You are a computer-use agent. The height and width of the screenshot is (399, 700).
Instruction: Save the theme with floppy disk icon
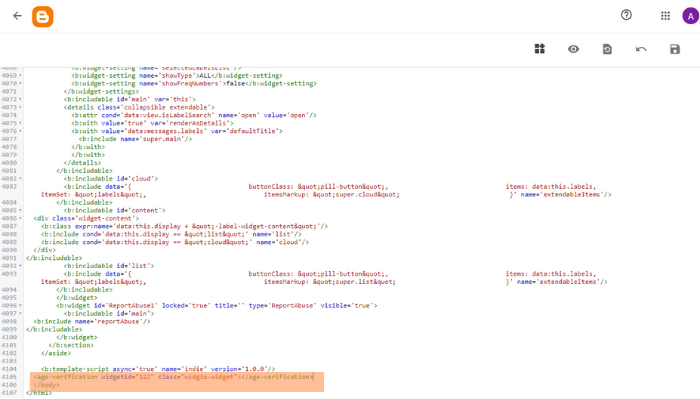[x=675, y=49]
